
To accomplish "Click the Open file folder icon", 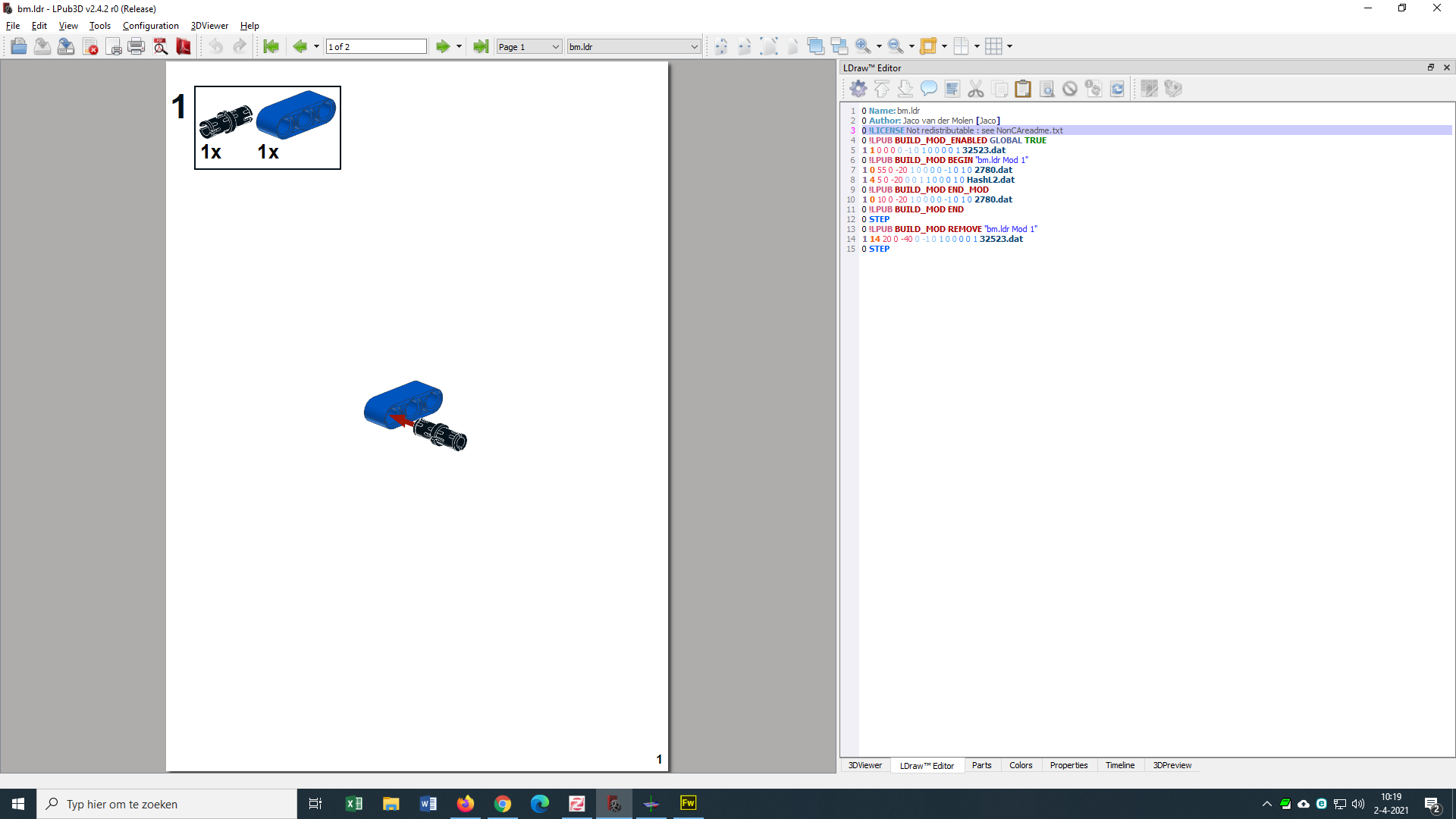I will (19, 46).
